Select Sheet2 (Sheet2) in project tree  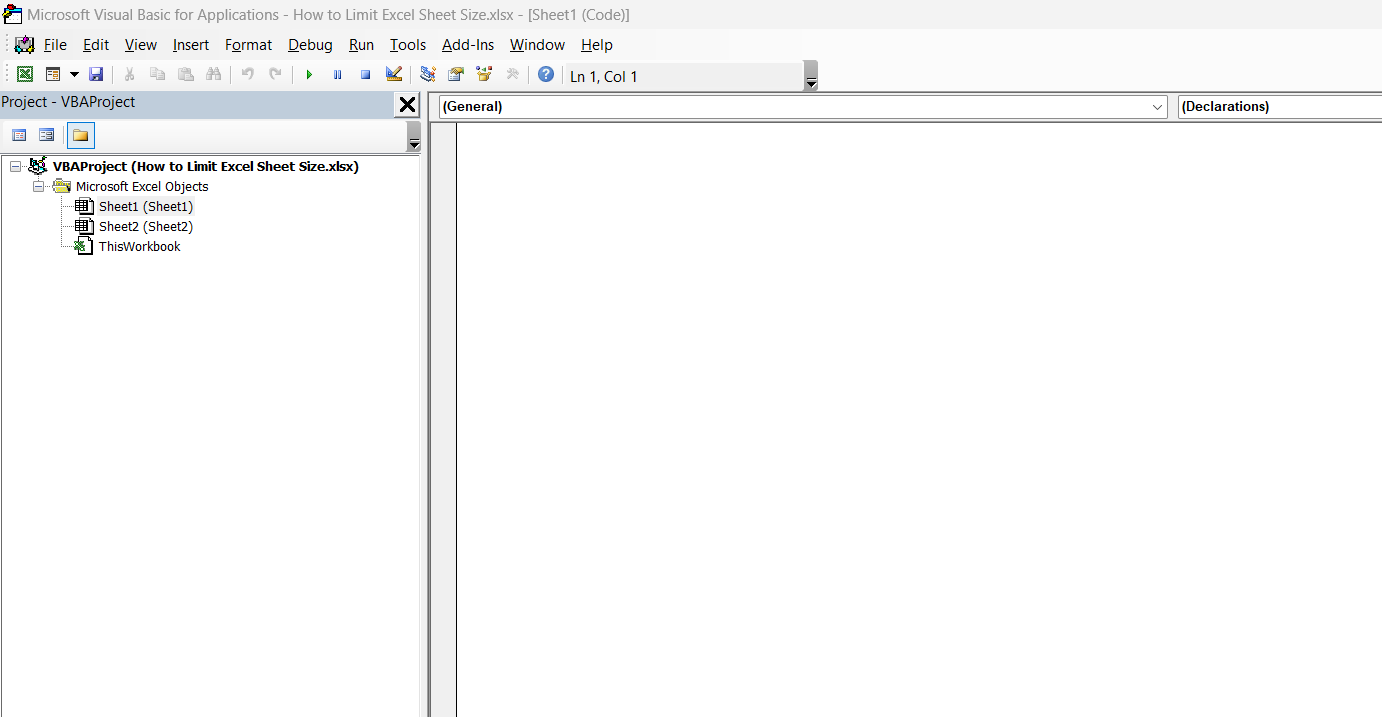[146, 226]
